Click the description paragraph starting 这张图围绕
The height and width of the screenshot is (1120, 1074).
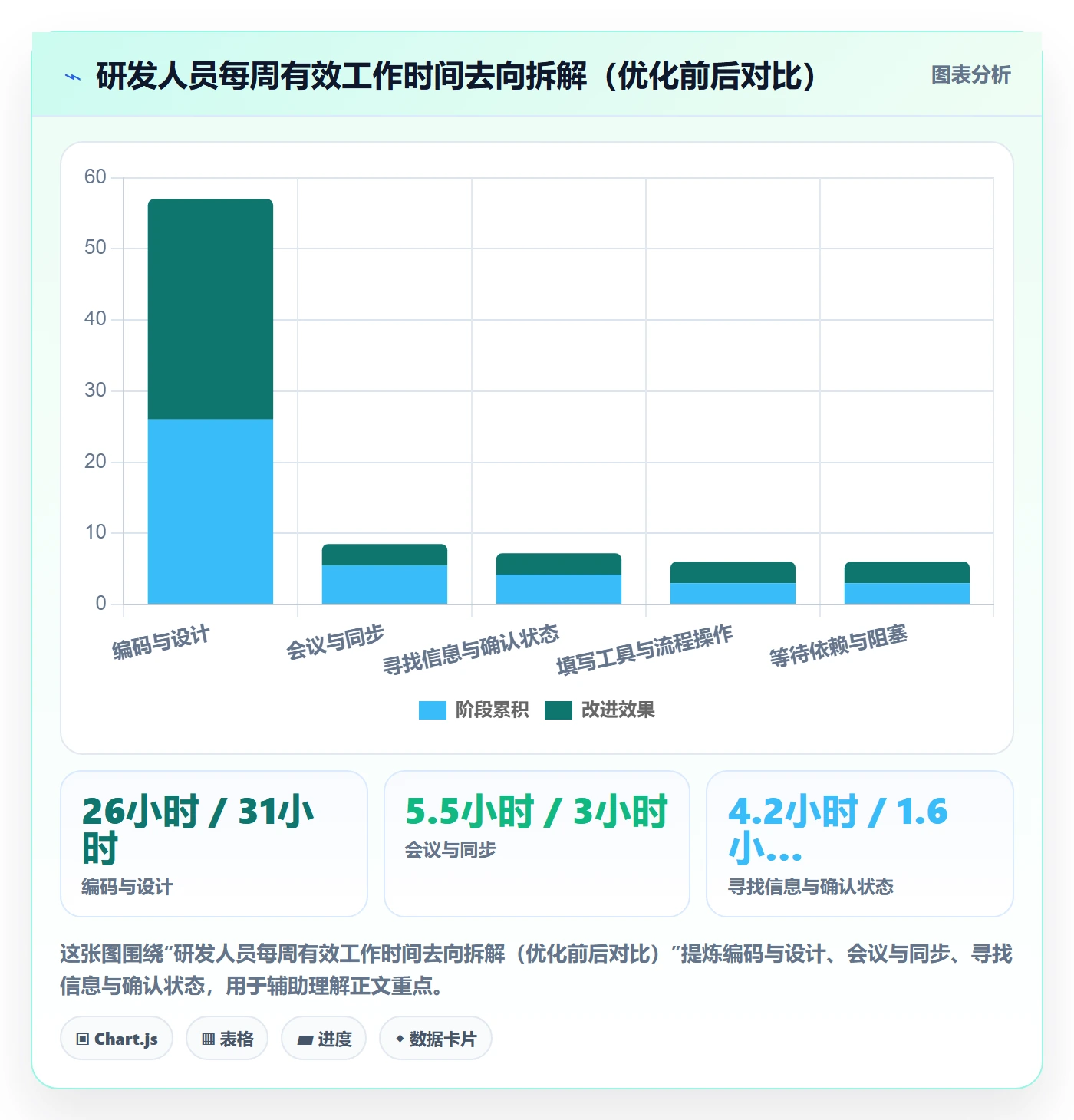pos(536,970)
